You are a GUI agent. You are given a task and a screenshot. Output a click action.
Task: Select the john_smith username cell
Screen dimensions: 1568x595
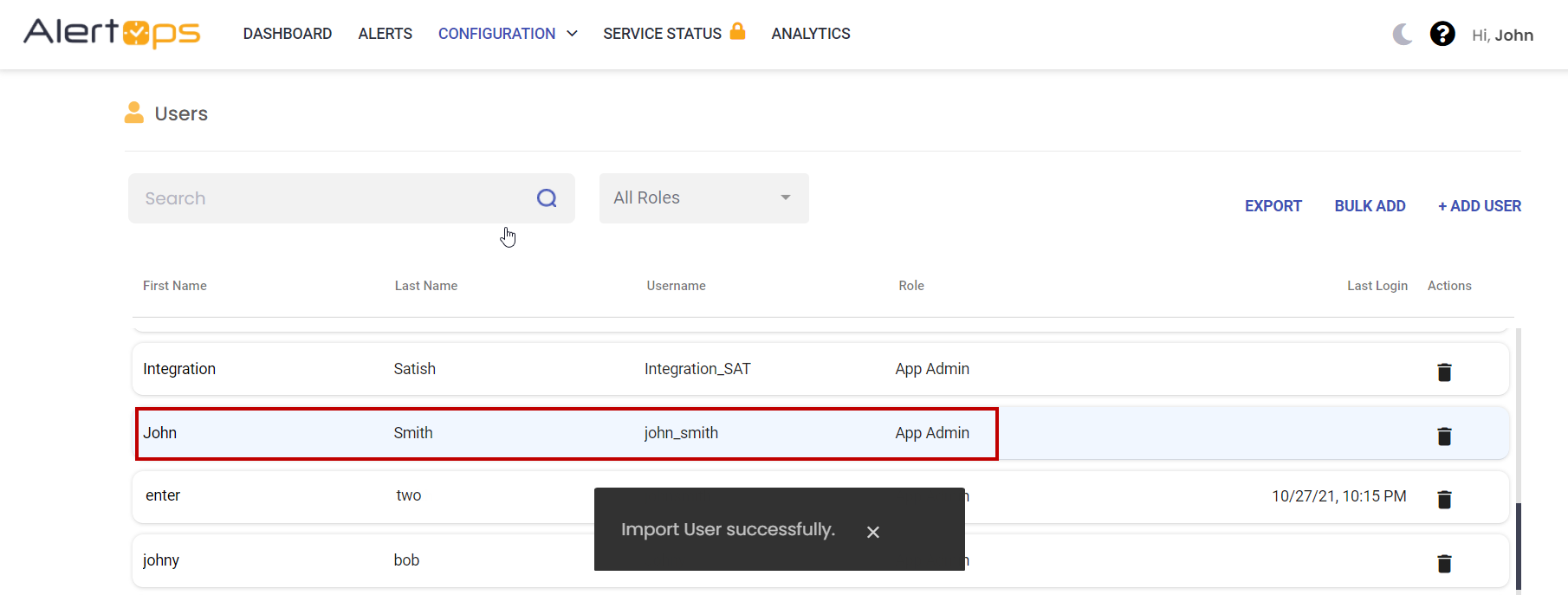point(681,433)
